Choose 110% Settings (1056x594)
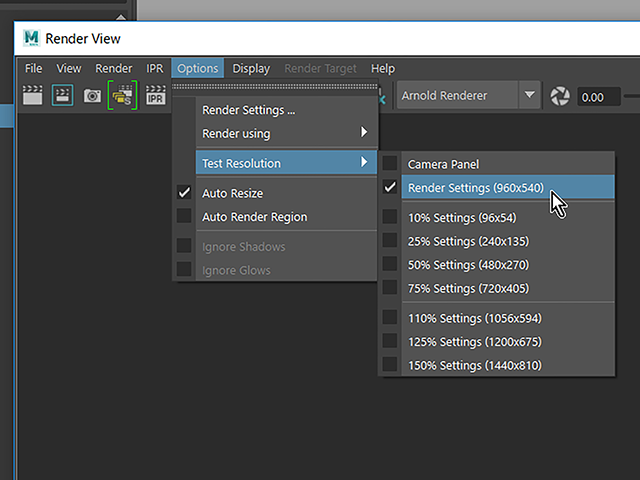 (508, 318)
